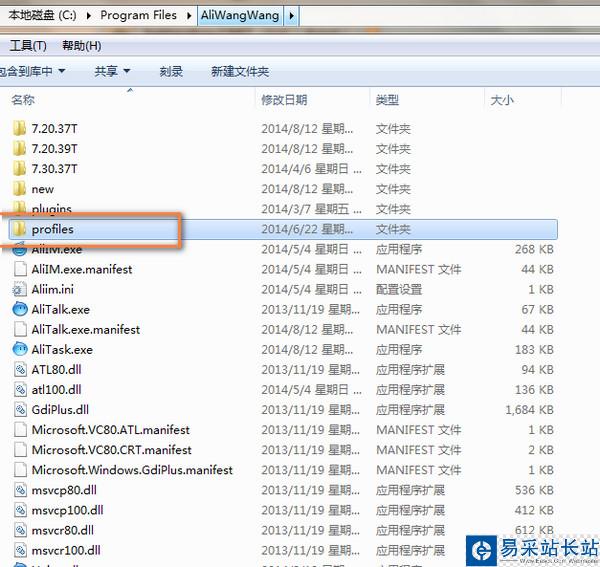Select the file name AliIM.exe.manifest
This screenshot has height=567, width=600.
click(82, 269)
